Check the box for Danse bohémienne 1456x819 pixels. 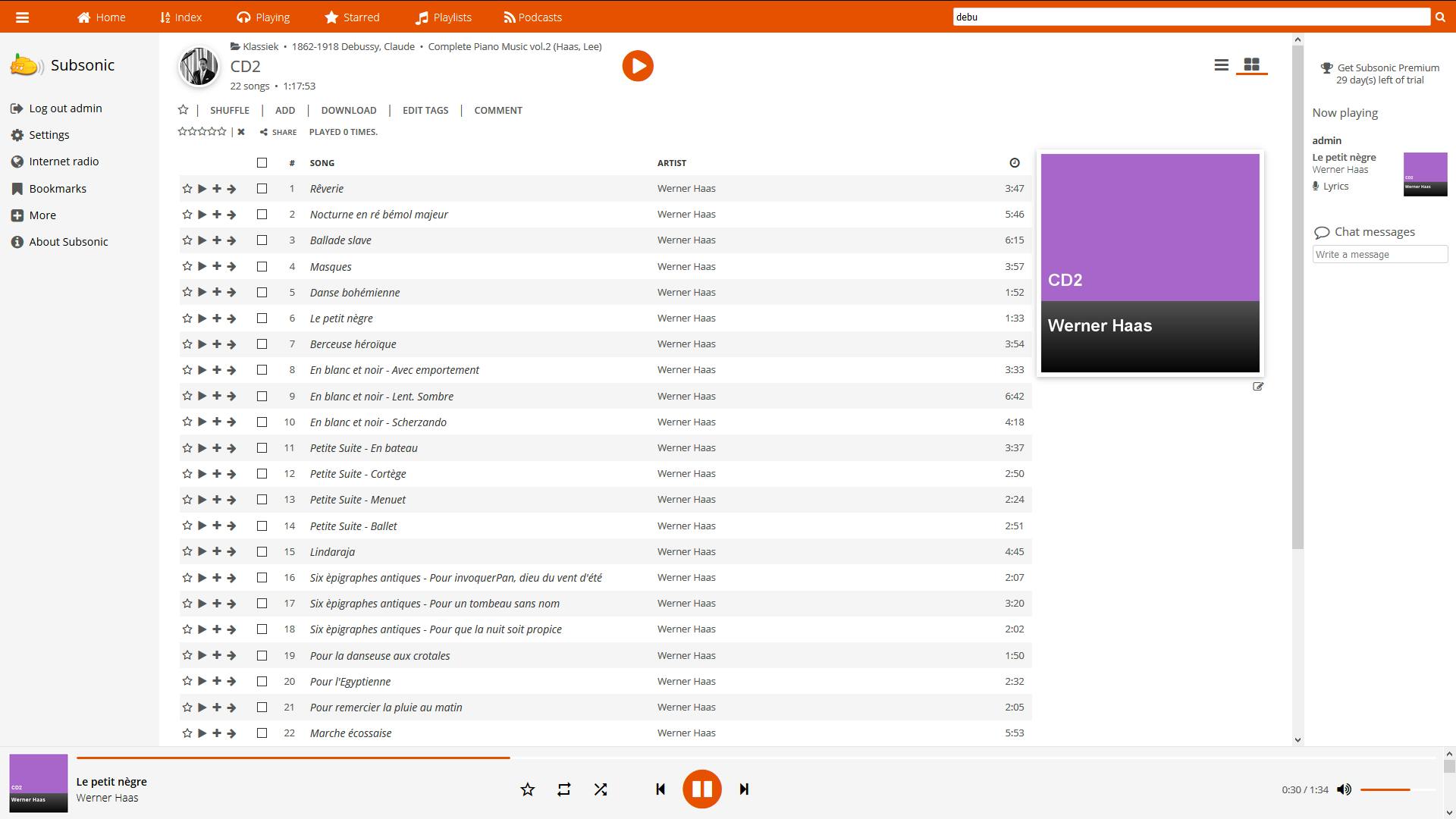click(262, 293)
